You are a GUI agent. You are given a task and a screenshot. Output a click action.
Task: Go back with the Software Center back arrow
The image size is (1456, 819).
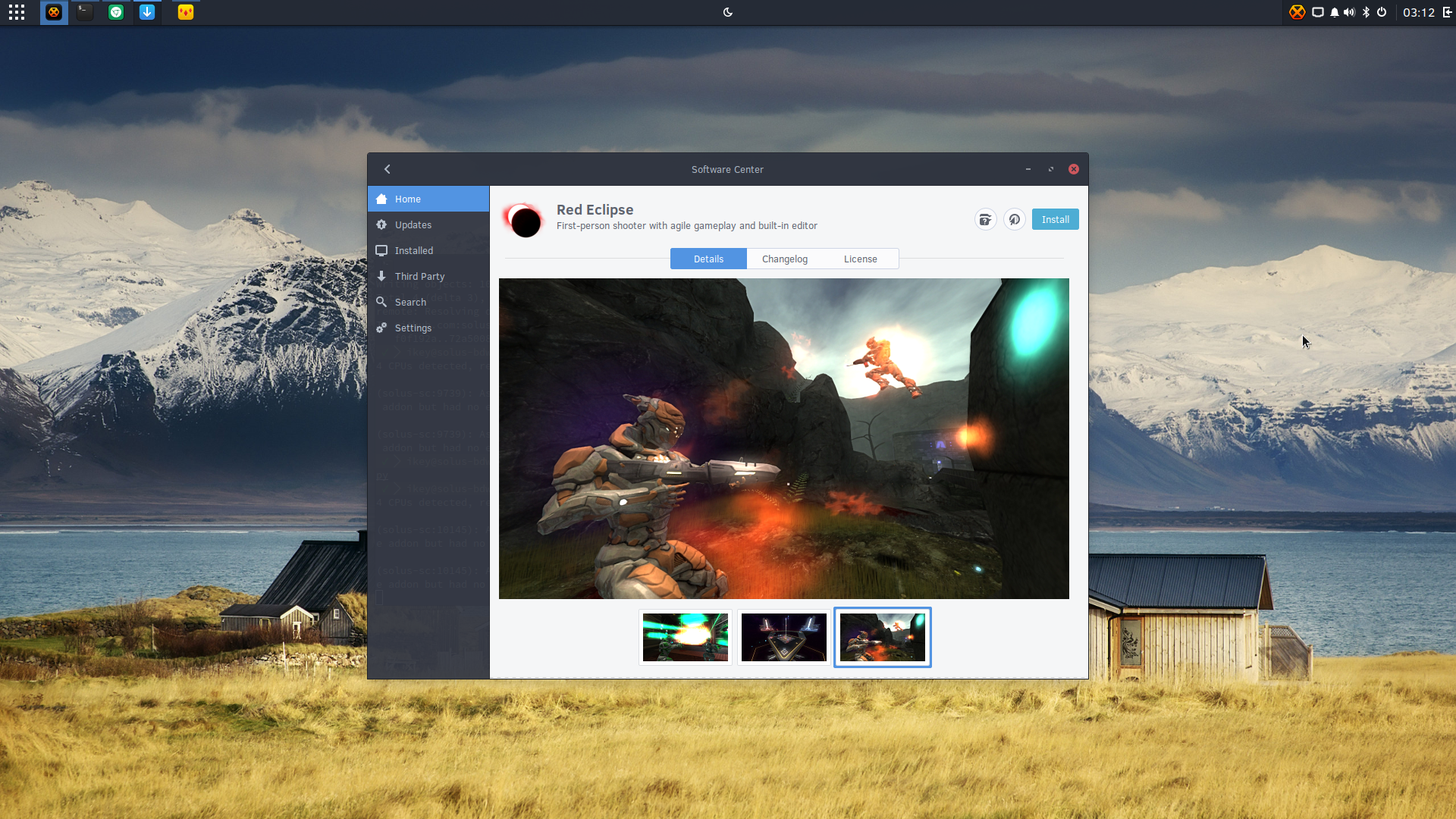(x=388, y=169)
